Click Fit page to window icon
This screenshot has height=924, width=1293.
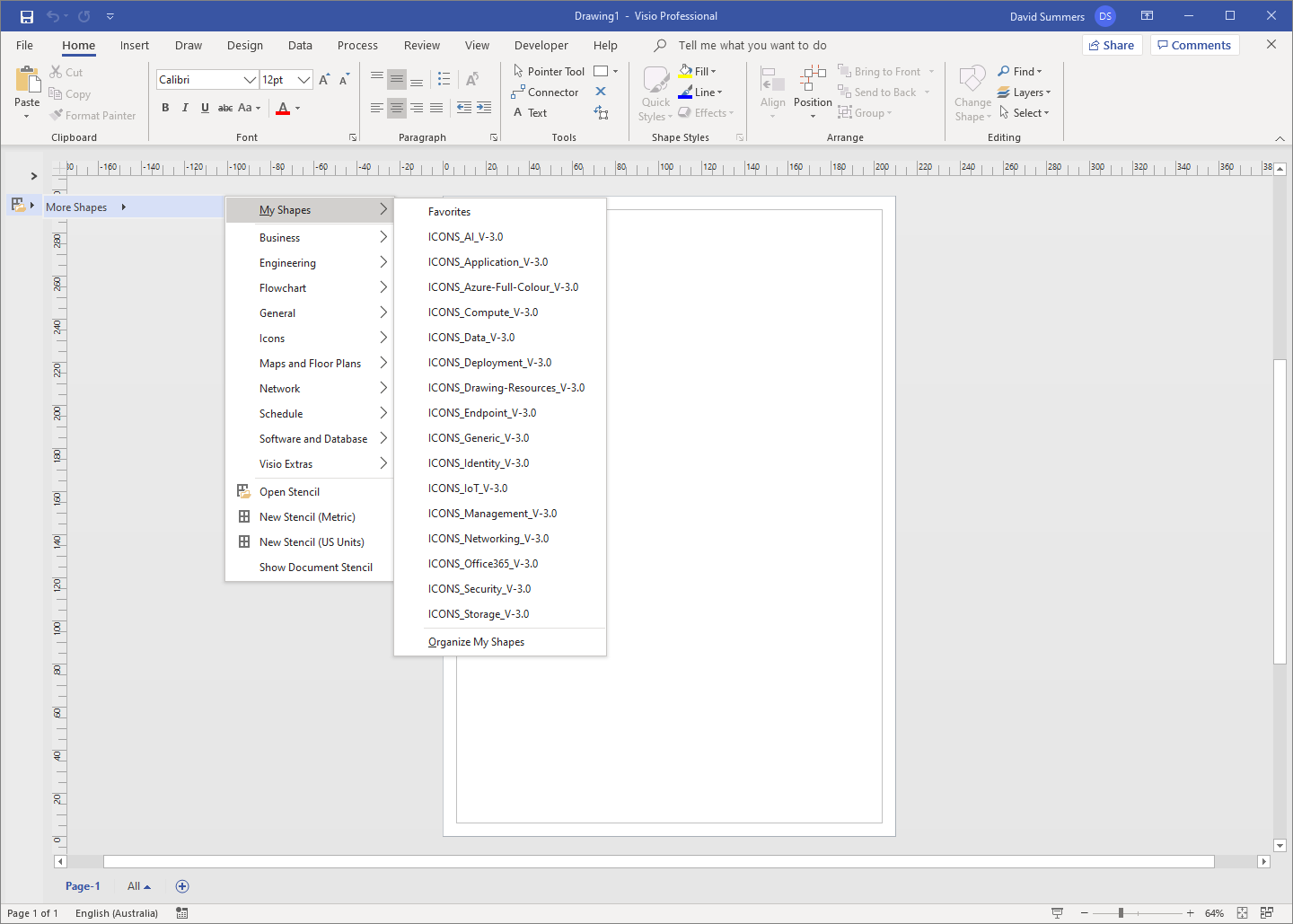click(x=1242, y=913)
